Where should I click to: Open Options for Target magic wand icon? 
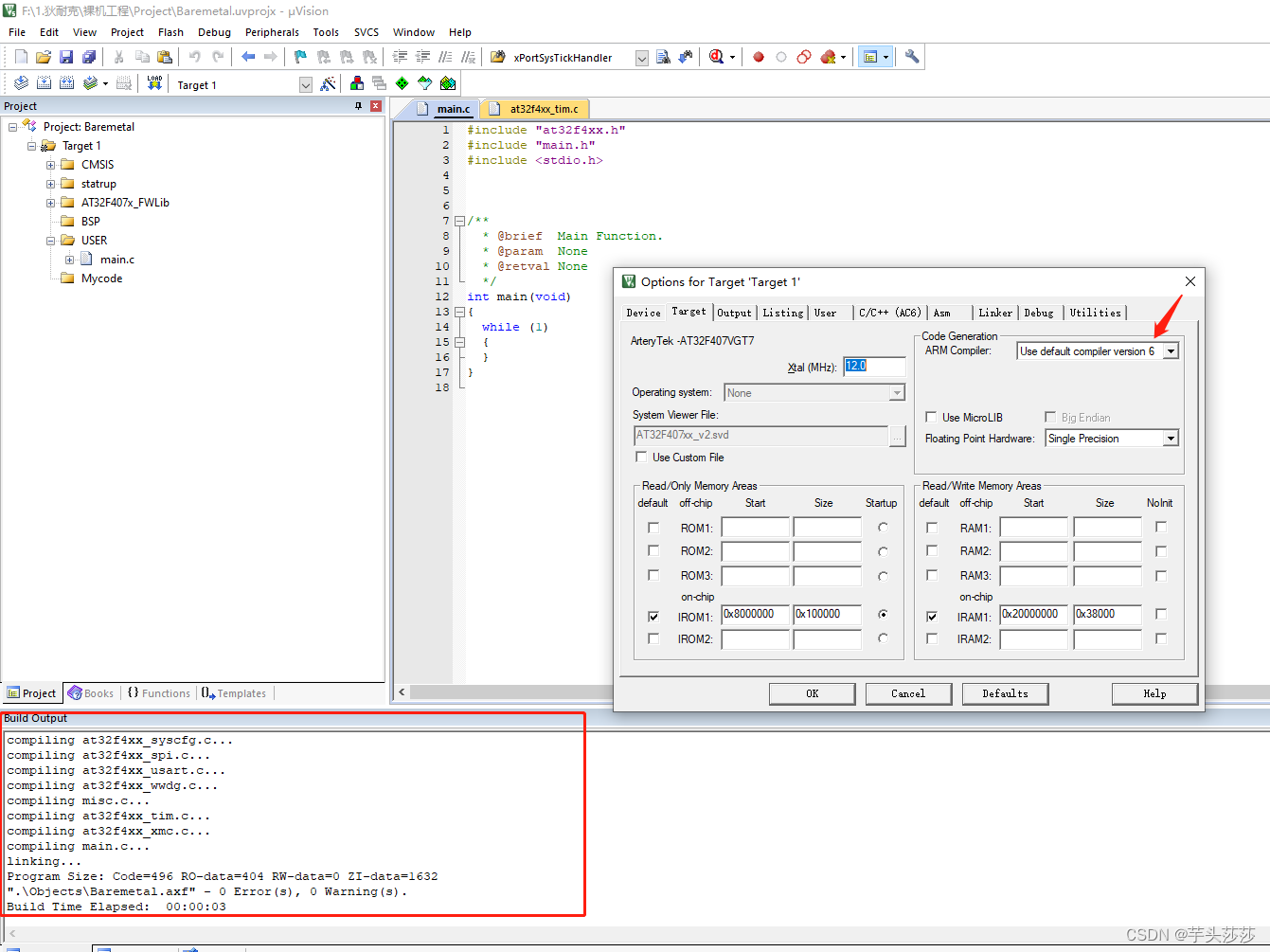[328, 83]
